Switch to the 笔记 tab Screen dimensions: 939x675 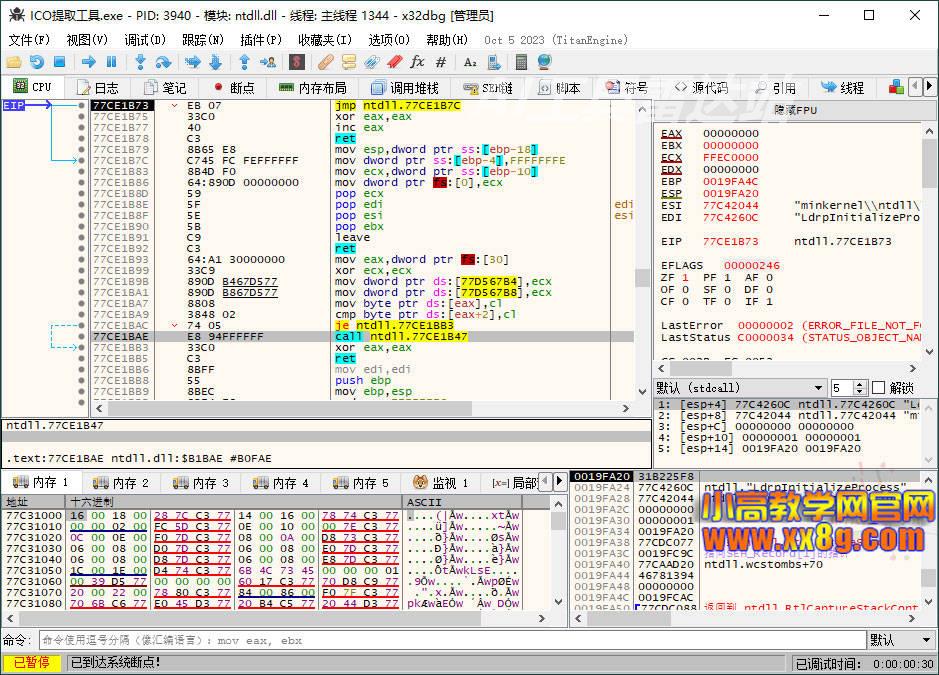click(x=166, y=88)
